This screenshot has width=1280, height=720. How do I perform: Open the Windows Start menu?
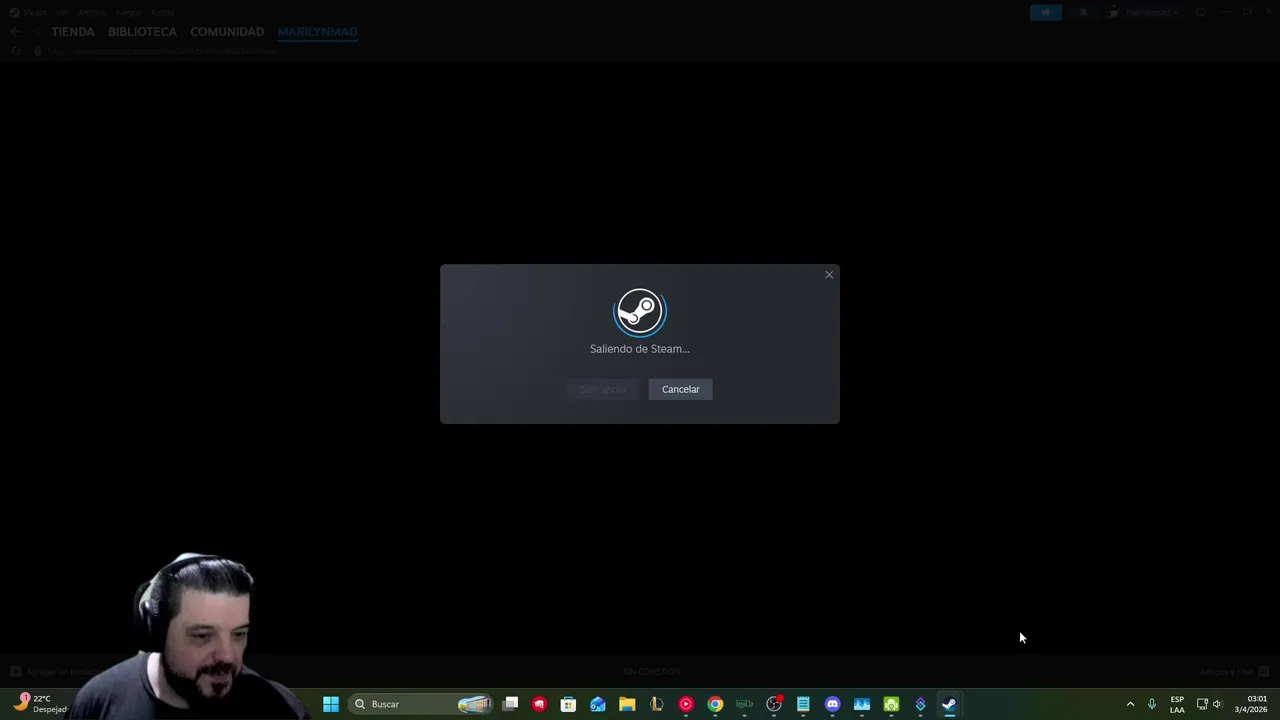330,704
